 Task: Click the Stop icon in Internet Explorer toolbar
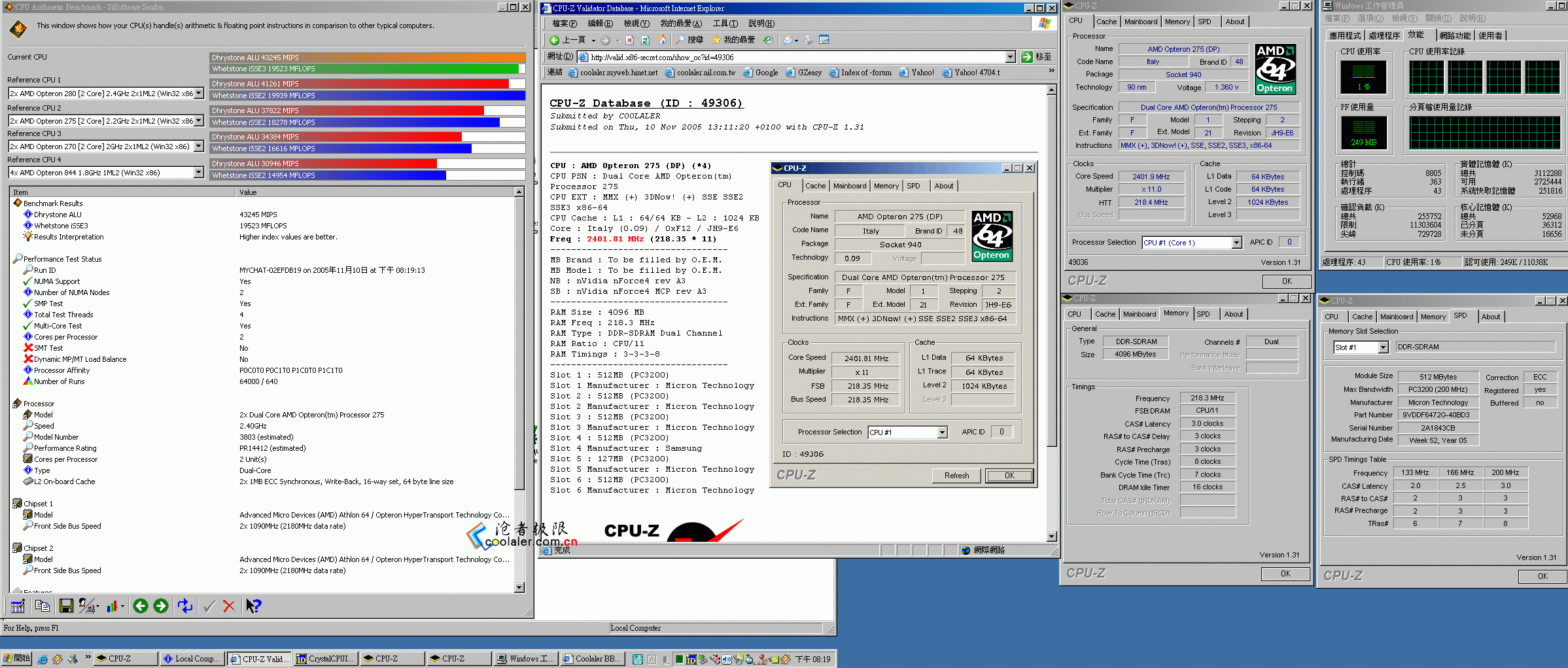(x=629, y=40)
